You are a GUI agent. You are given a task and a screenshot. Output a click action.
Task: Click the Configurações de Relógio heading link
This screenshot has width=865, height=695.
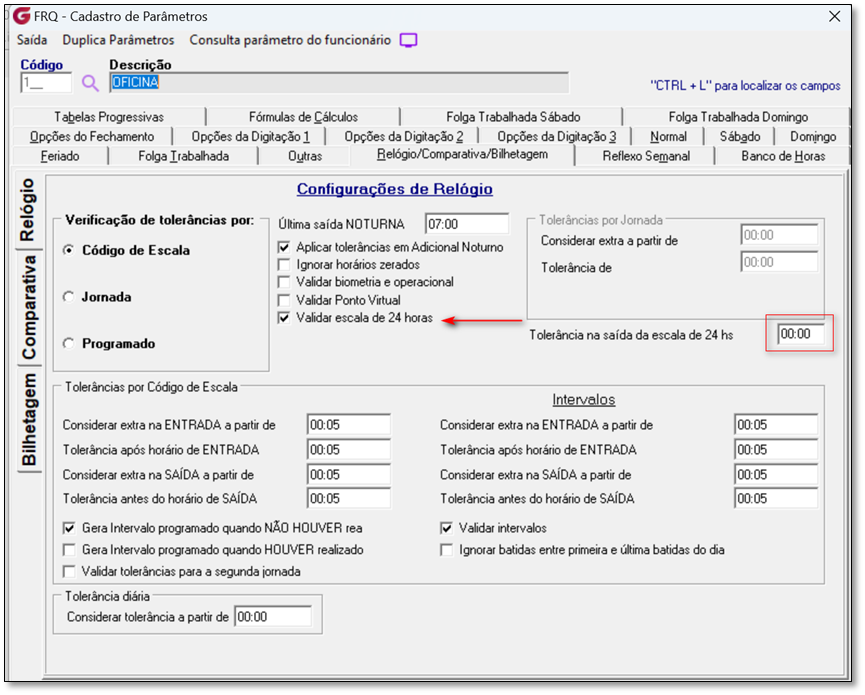(394, 189)
